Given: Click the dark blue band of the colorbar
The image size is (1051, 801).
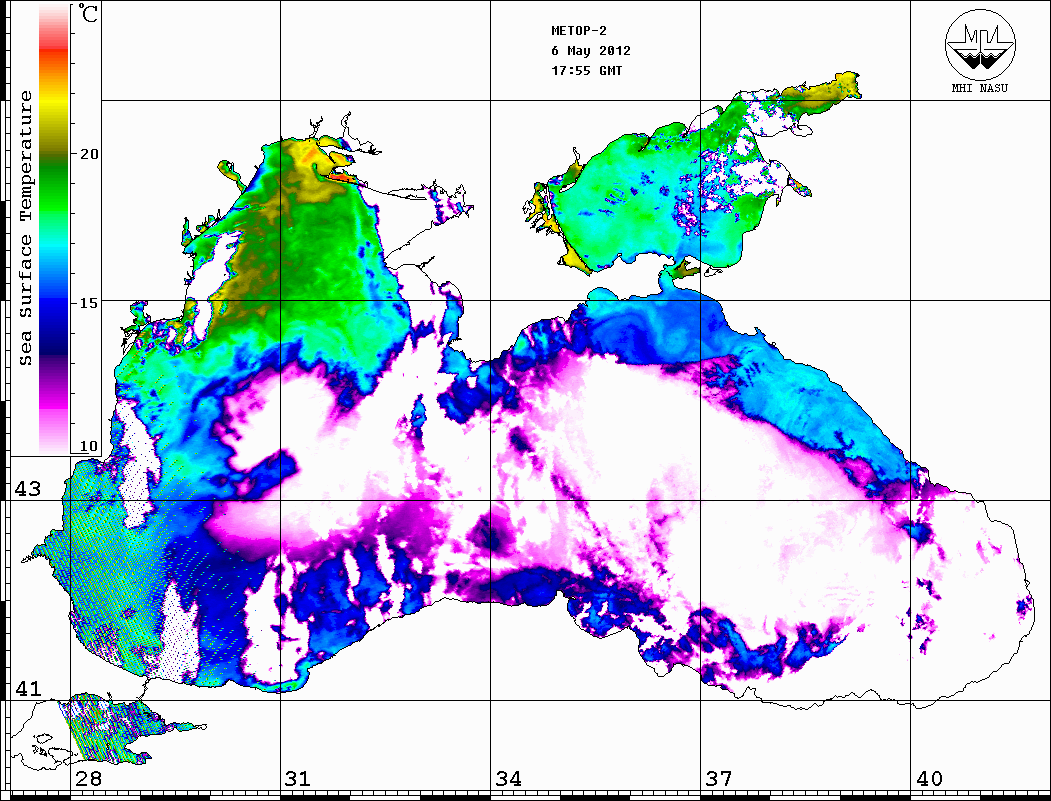Looking at the screenshot, I should pyautogui.click(x=54, y=342).
